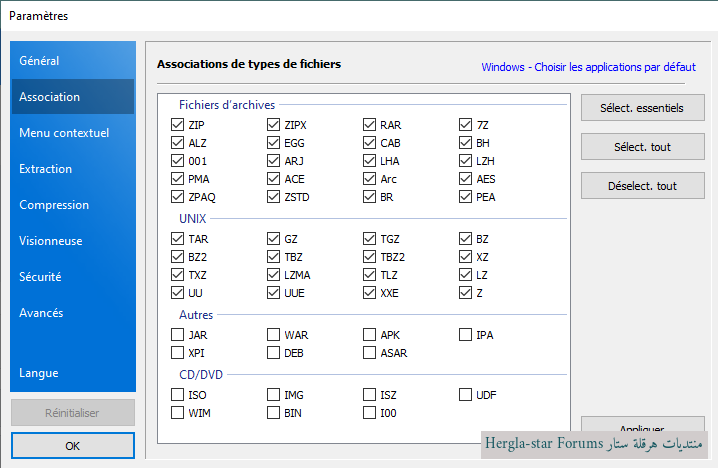Uncheck the ALZ checkbox
This screenshot has width=718, height=468.
click(x=177, y=142)
